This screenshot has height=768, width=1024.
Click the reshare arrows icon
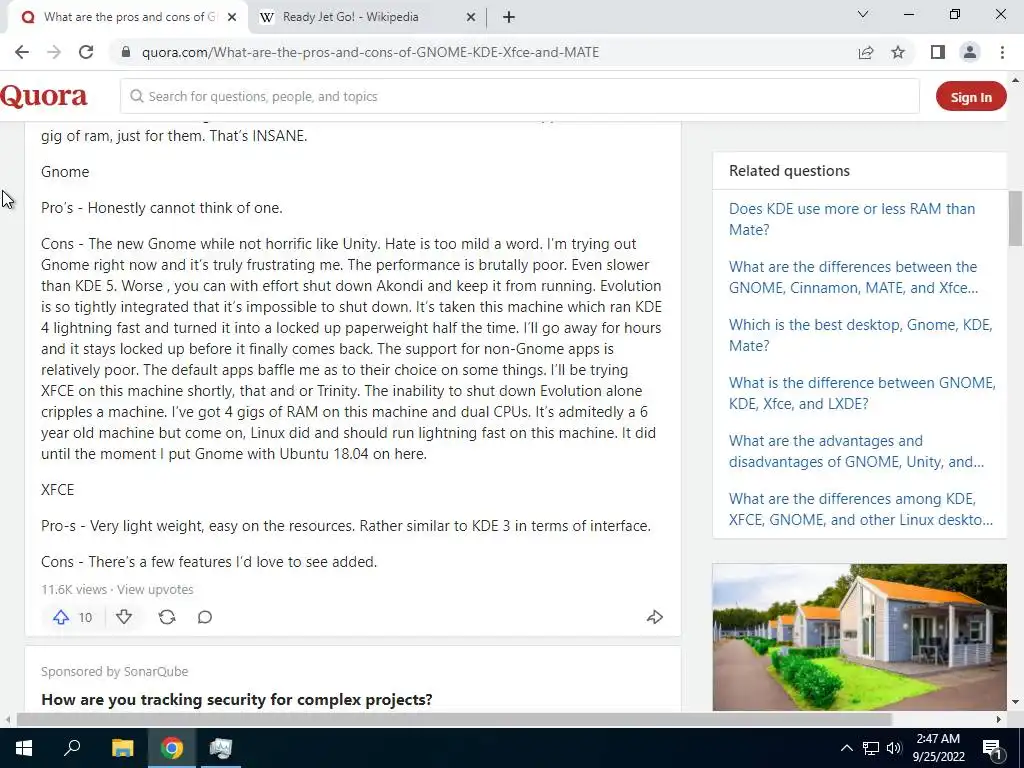pos(167,617)
